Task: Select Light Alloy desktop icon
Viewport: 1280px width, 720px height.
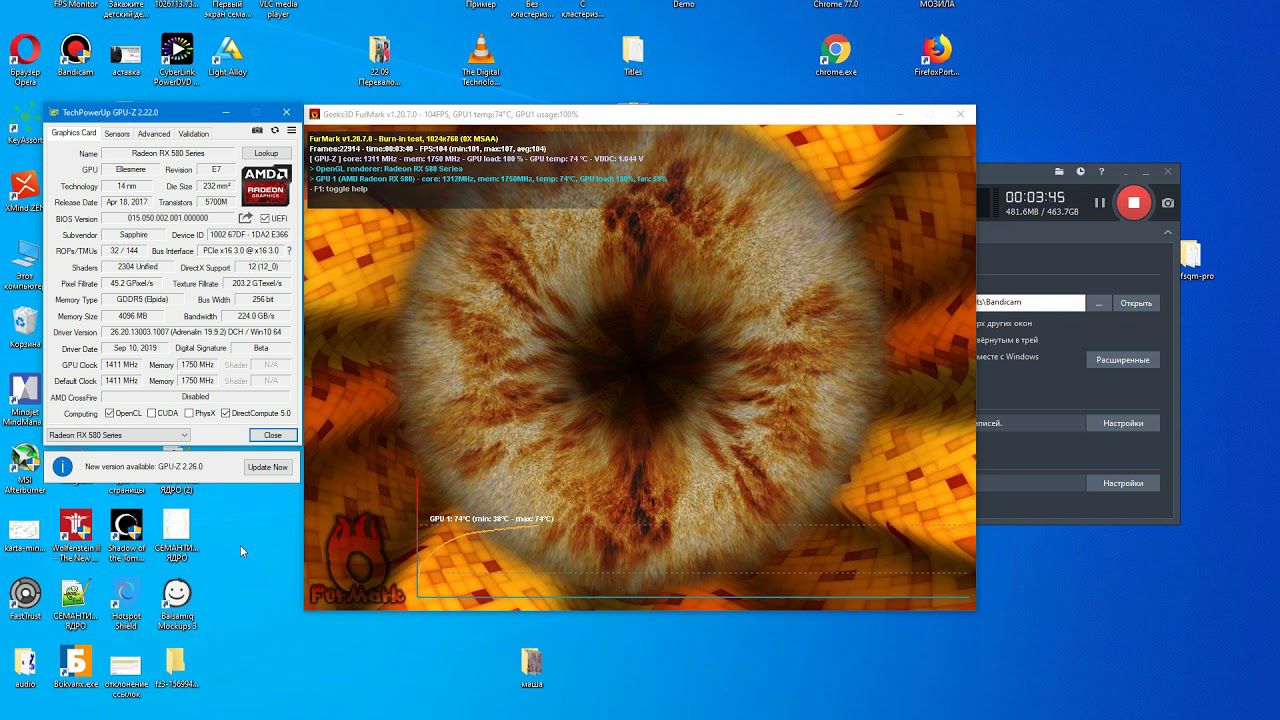Action: point(228,57)
